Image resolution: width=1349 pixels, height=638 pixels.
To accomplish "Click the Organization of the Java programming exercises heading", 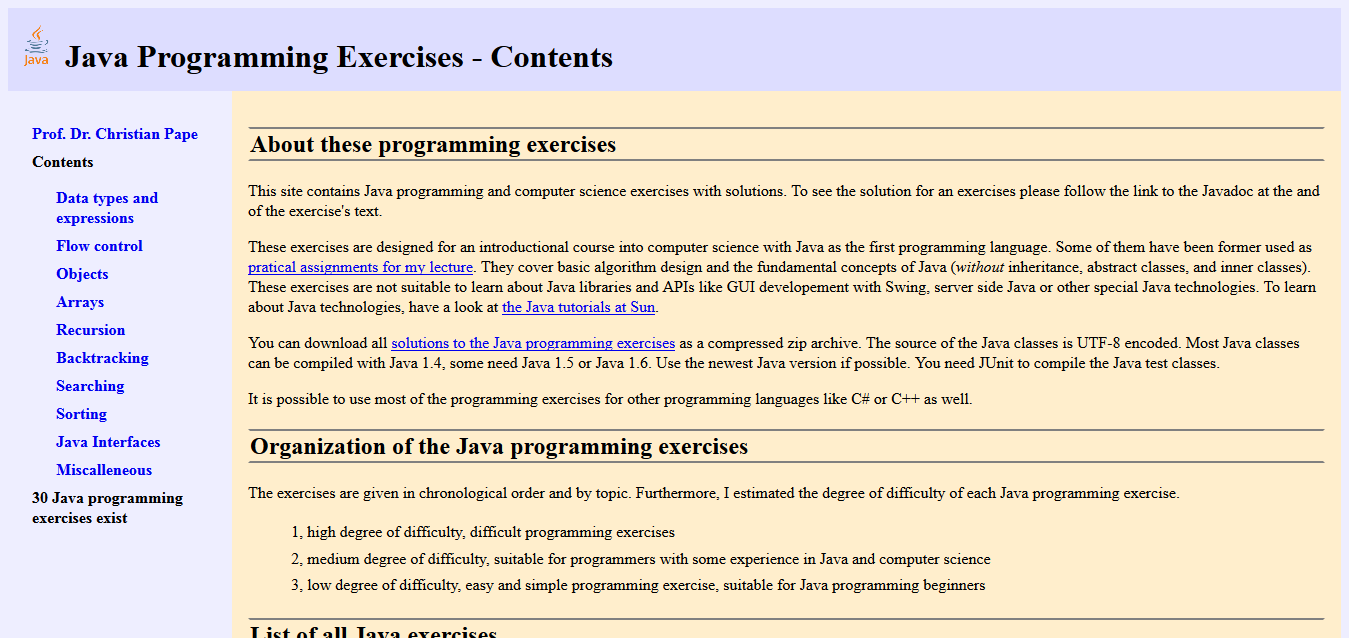I will coord(500,446).
